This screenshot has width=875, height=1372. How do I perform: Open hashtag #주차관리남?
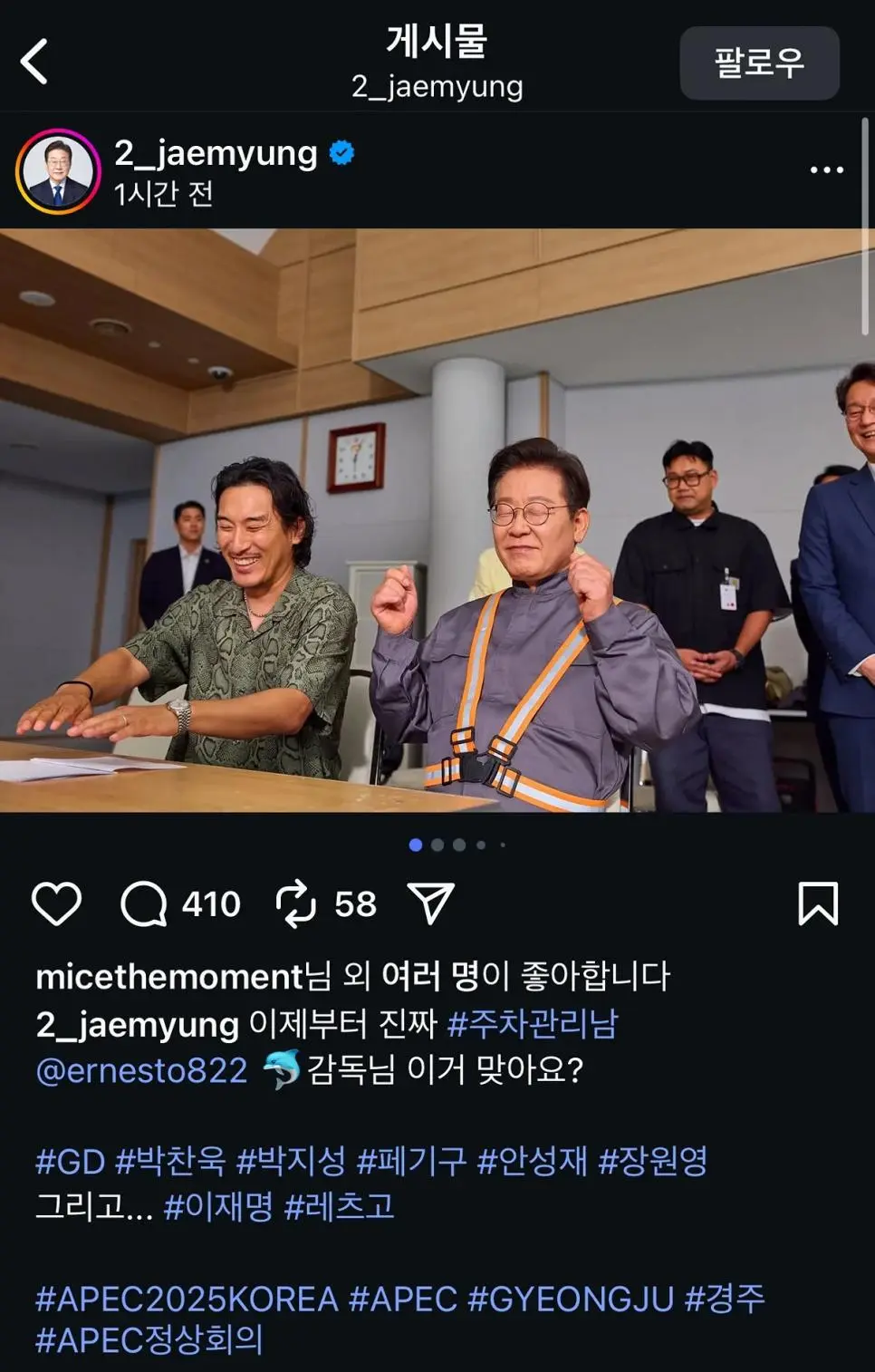pos(533,1024)
